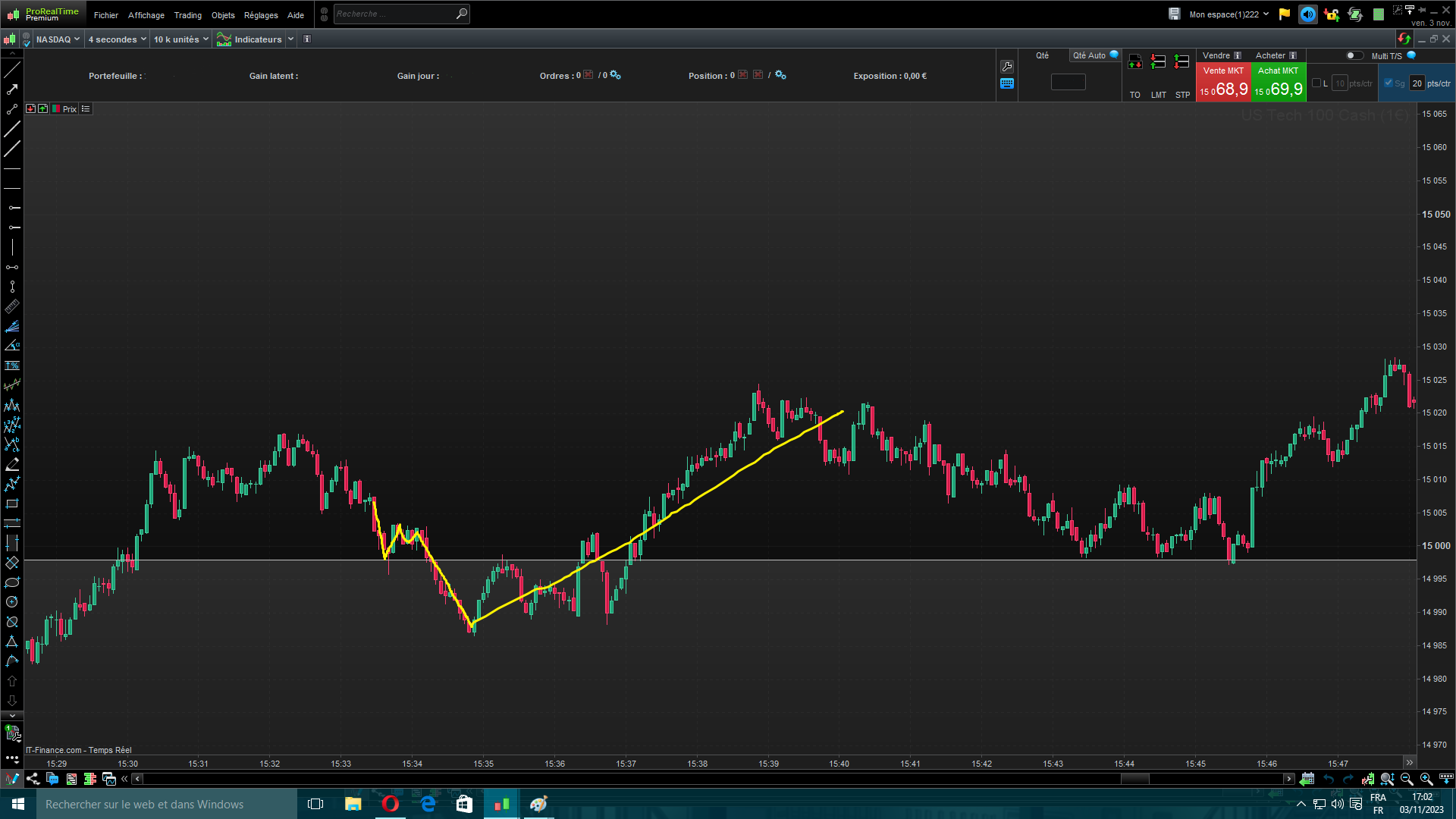Expand the 4 secondes timeframe dropdown

(117, 39)
